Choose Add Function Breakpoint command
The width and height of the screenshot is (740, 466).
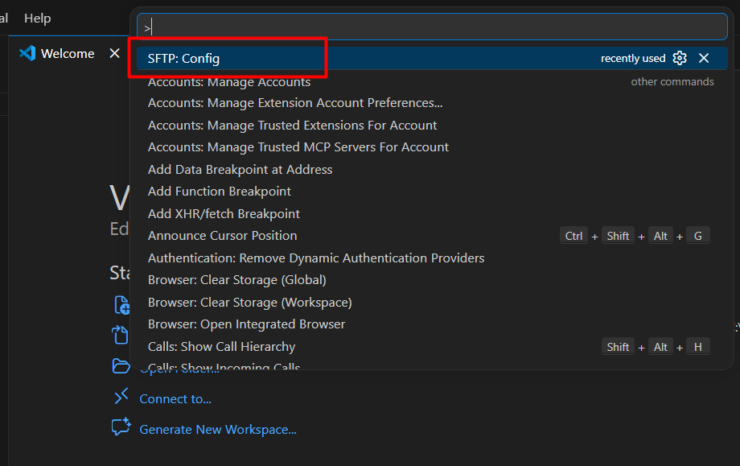(x=219, y=191)
